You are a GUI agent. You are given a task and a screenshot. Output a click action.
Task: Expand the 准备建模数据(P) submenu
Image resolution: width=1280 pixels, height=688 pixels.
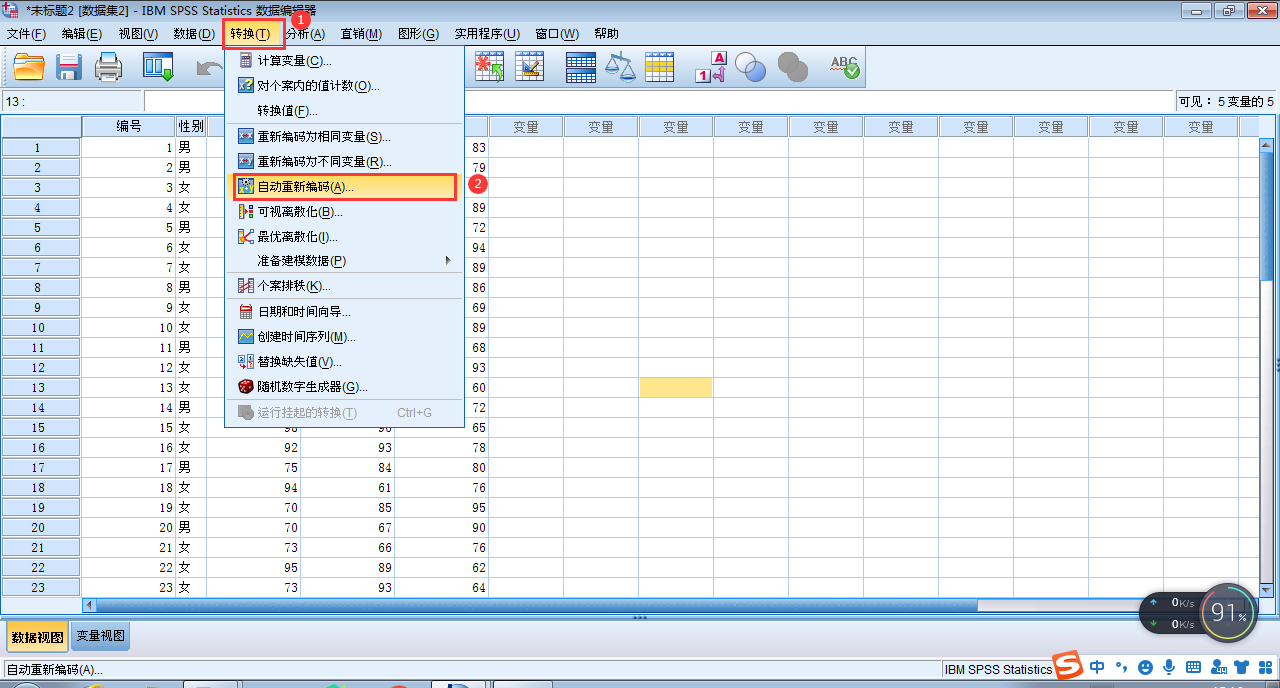click(x=344, y=261)
